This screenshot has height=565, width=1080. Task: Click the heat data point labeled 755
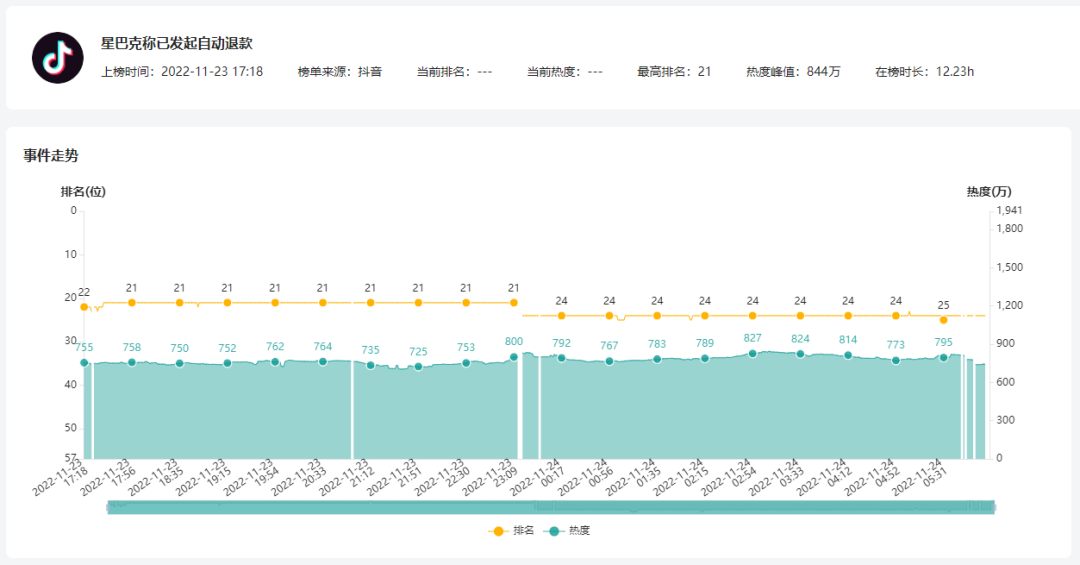coord(84,363)
